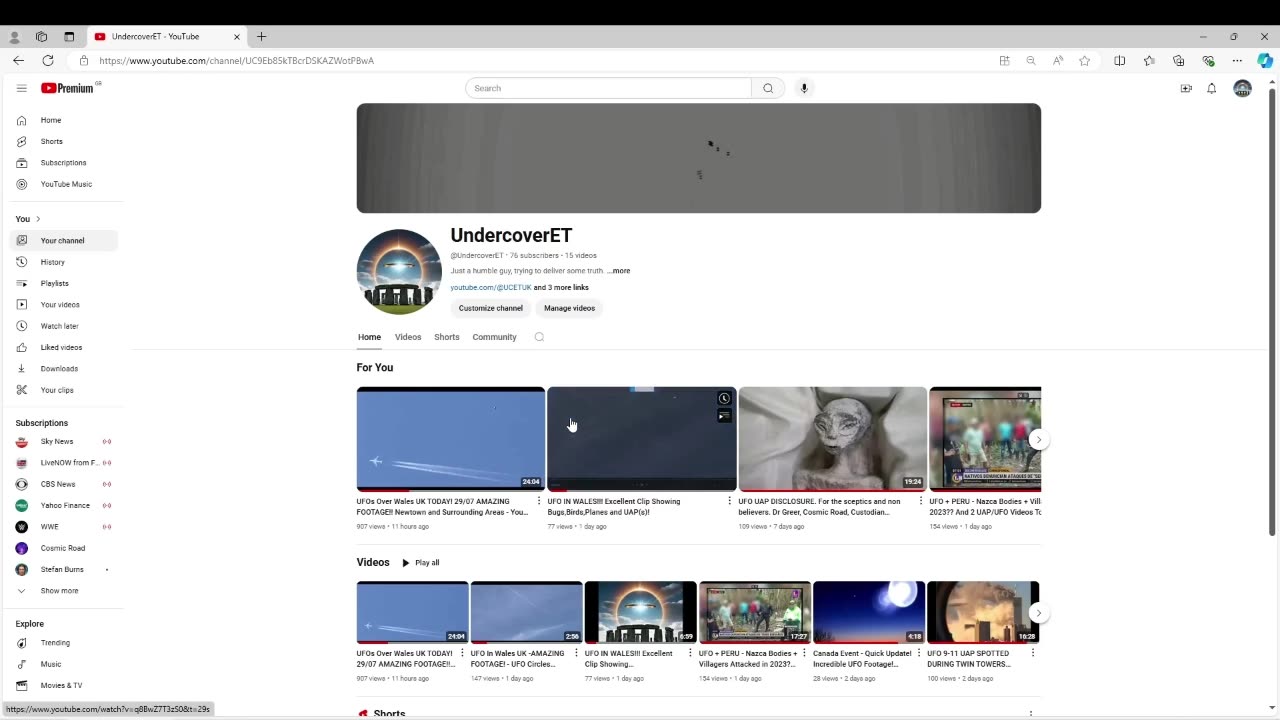This screenshot has height=720, width=1280.
Task: Switch to the channel Home tab
Action: pos(369,337)
